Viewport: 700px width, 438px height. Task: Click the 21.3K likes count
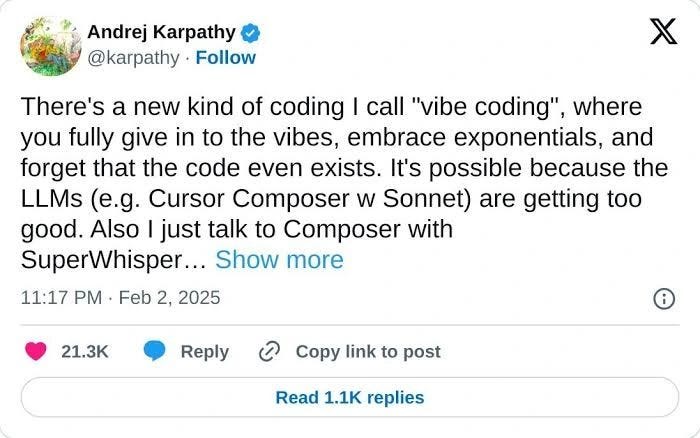pos(85,352)
